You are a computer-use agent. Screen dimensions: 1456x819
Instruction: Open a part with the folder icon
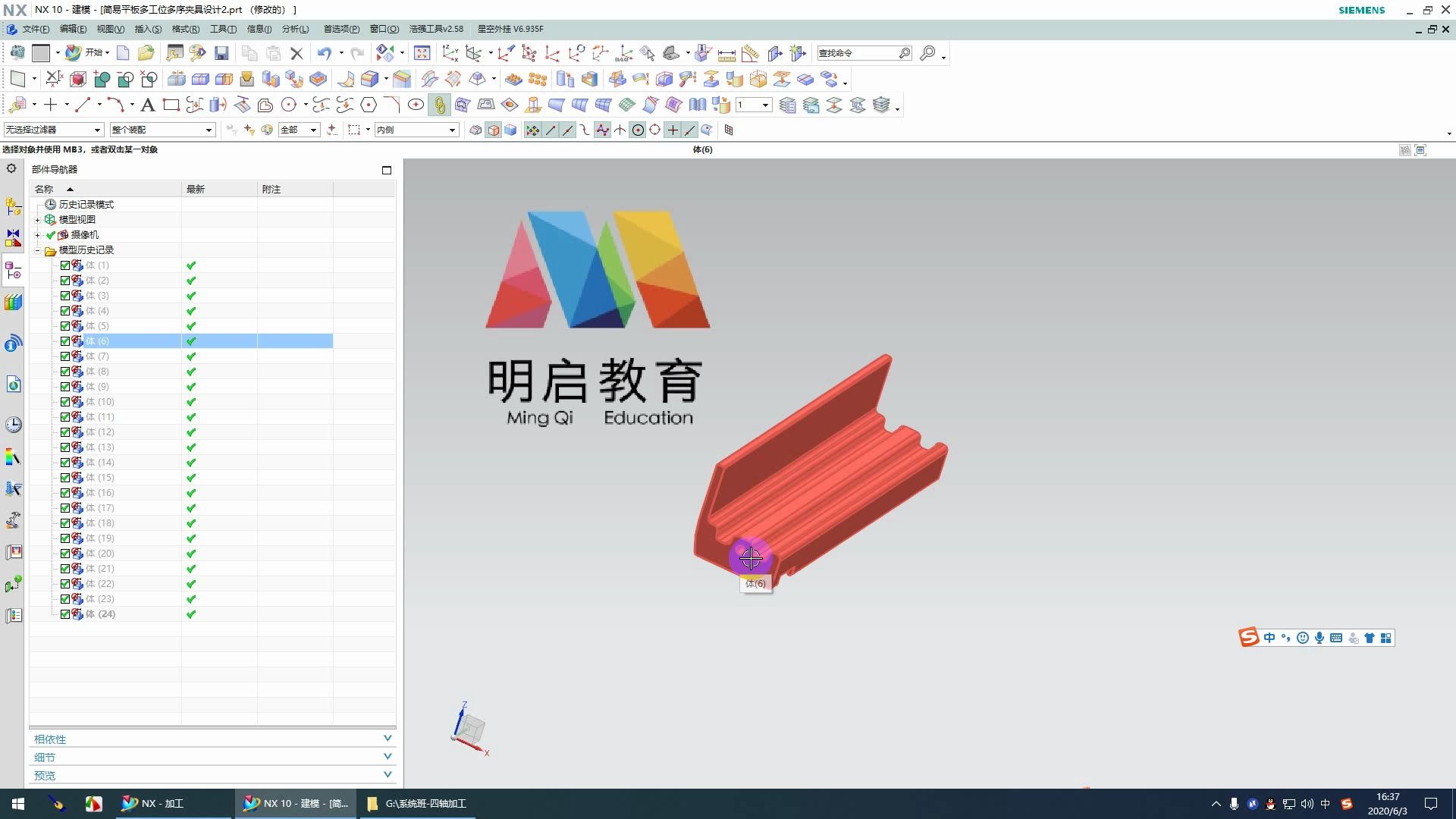click(x=146, y=53)
